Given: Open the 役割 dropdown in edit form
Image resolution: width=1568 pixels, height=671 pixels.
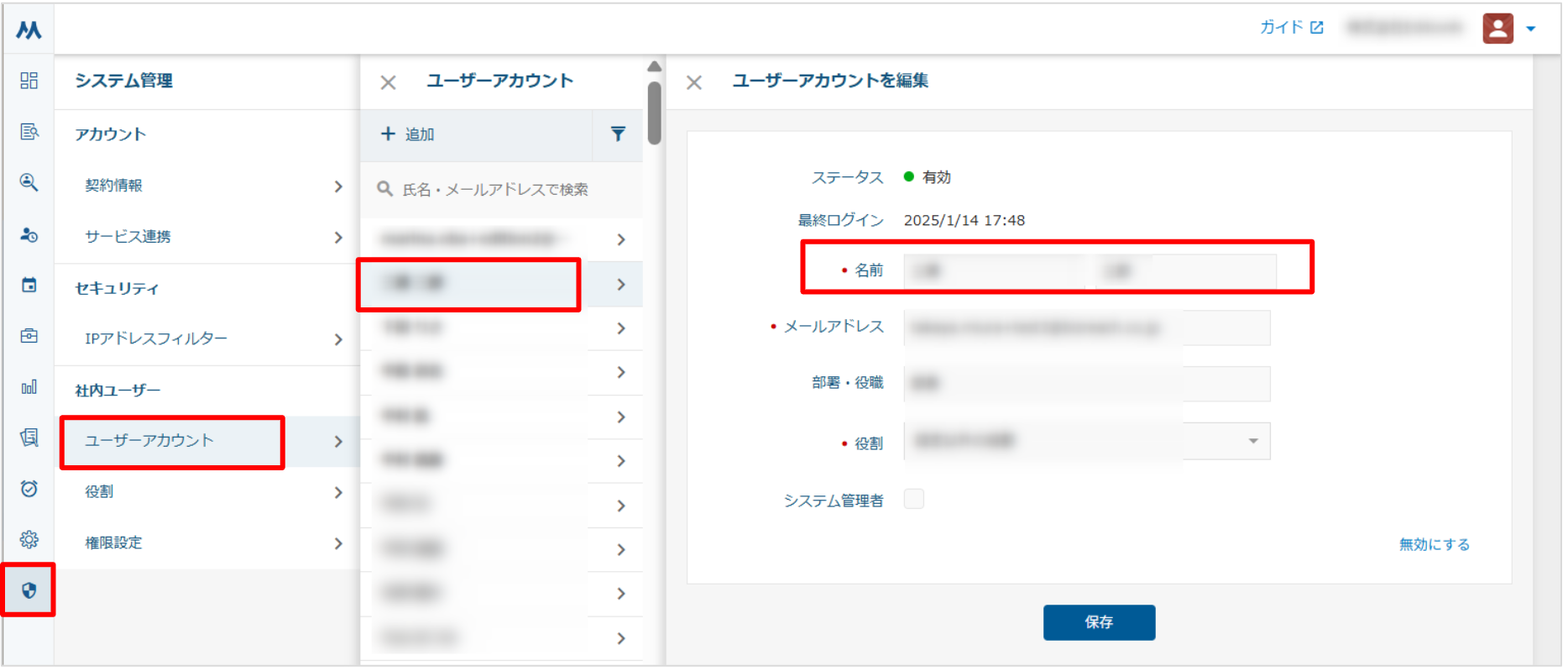Looking at the screenshot, I should 1086,442.
